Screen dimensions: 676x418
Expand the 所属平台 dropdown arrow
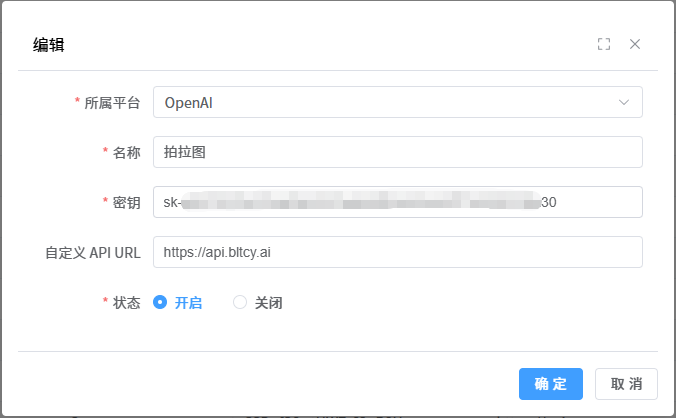click(x=624, y=102)
